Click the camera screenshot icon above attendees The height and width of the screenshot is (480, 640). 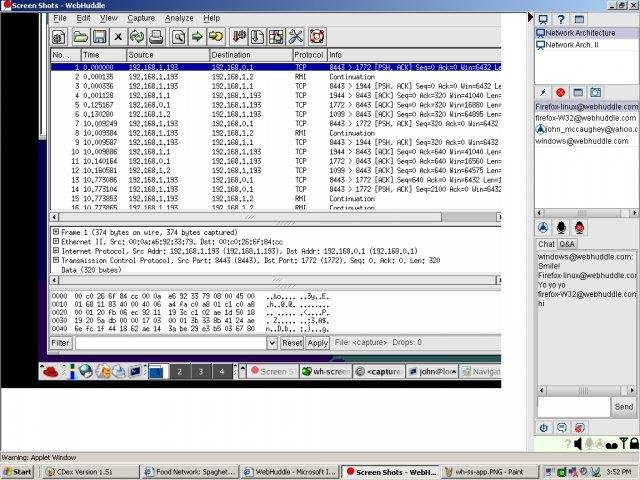tap(596, 93)
